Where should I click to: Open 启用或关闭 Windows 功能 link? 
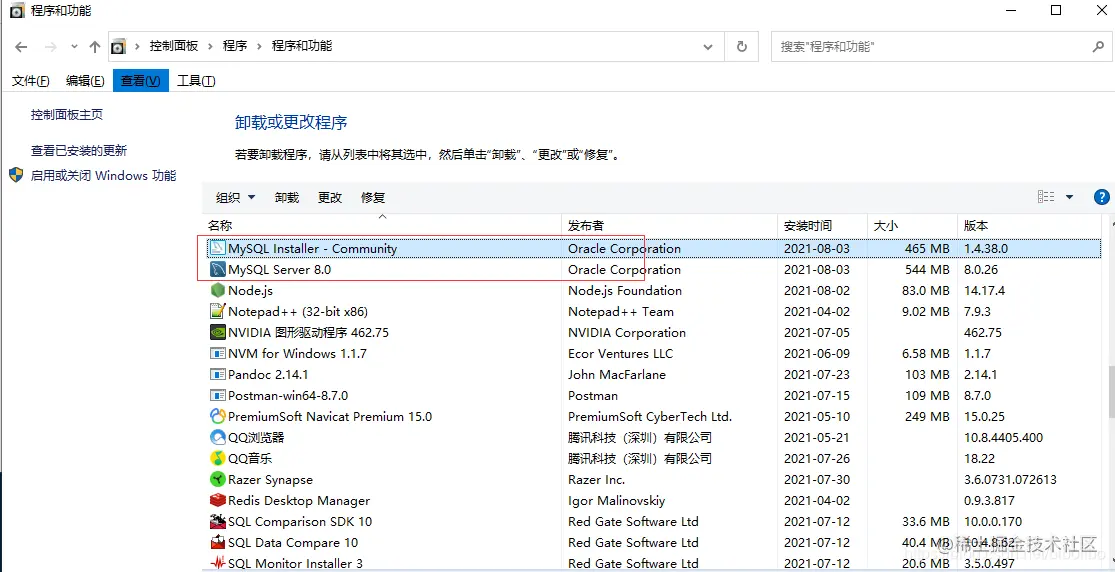pos(104,176)
